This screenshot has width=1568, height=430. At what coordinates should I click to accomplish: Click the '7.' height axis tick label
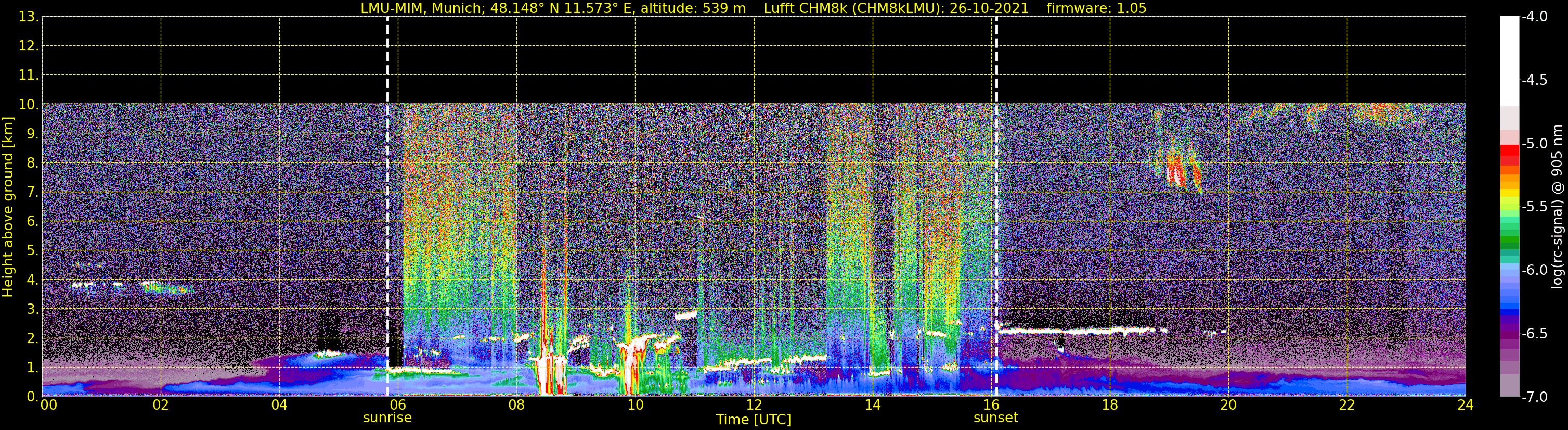click(x=32, y=192)
